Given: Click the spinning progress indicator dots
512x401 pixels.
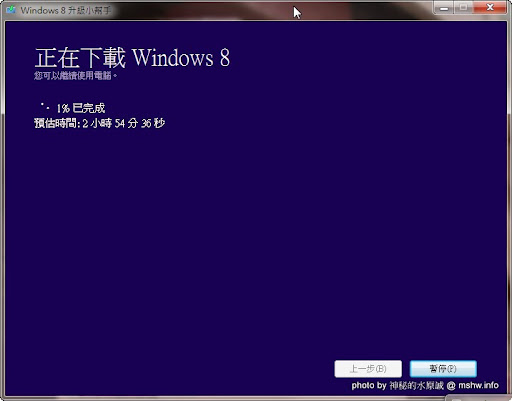Looking at the screenshot, I should (x=45, y=106).
